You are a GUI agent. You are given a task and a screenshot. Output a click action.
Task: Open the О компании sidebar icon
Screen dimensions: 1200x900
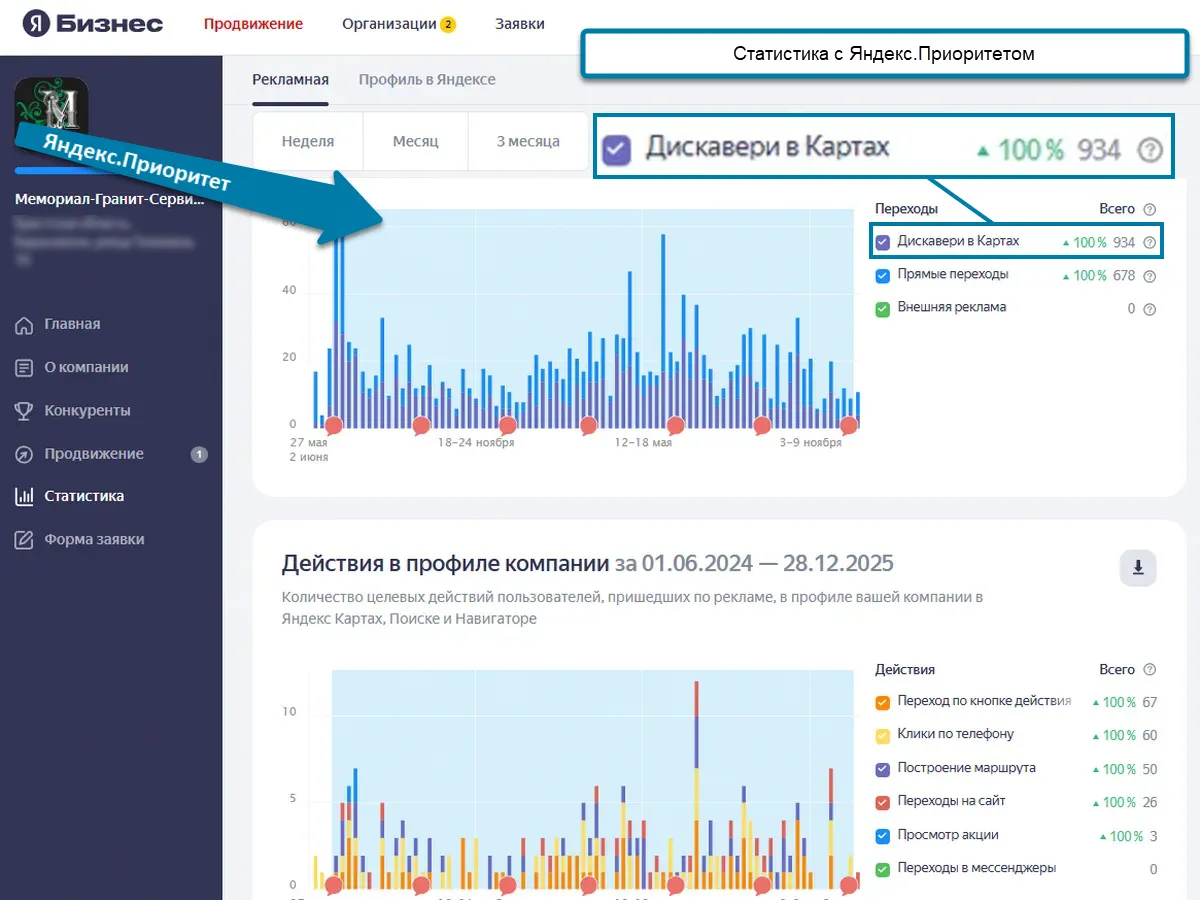(25, 368)
